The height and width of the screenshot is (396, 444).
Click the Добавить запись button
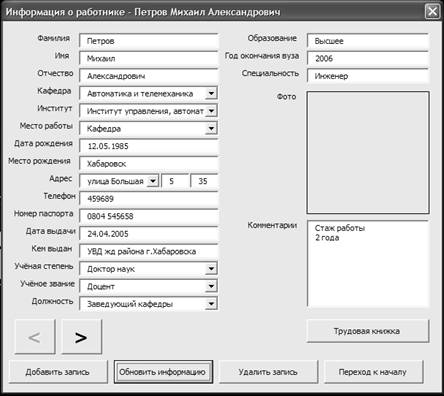(x=58, y=372)
